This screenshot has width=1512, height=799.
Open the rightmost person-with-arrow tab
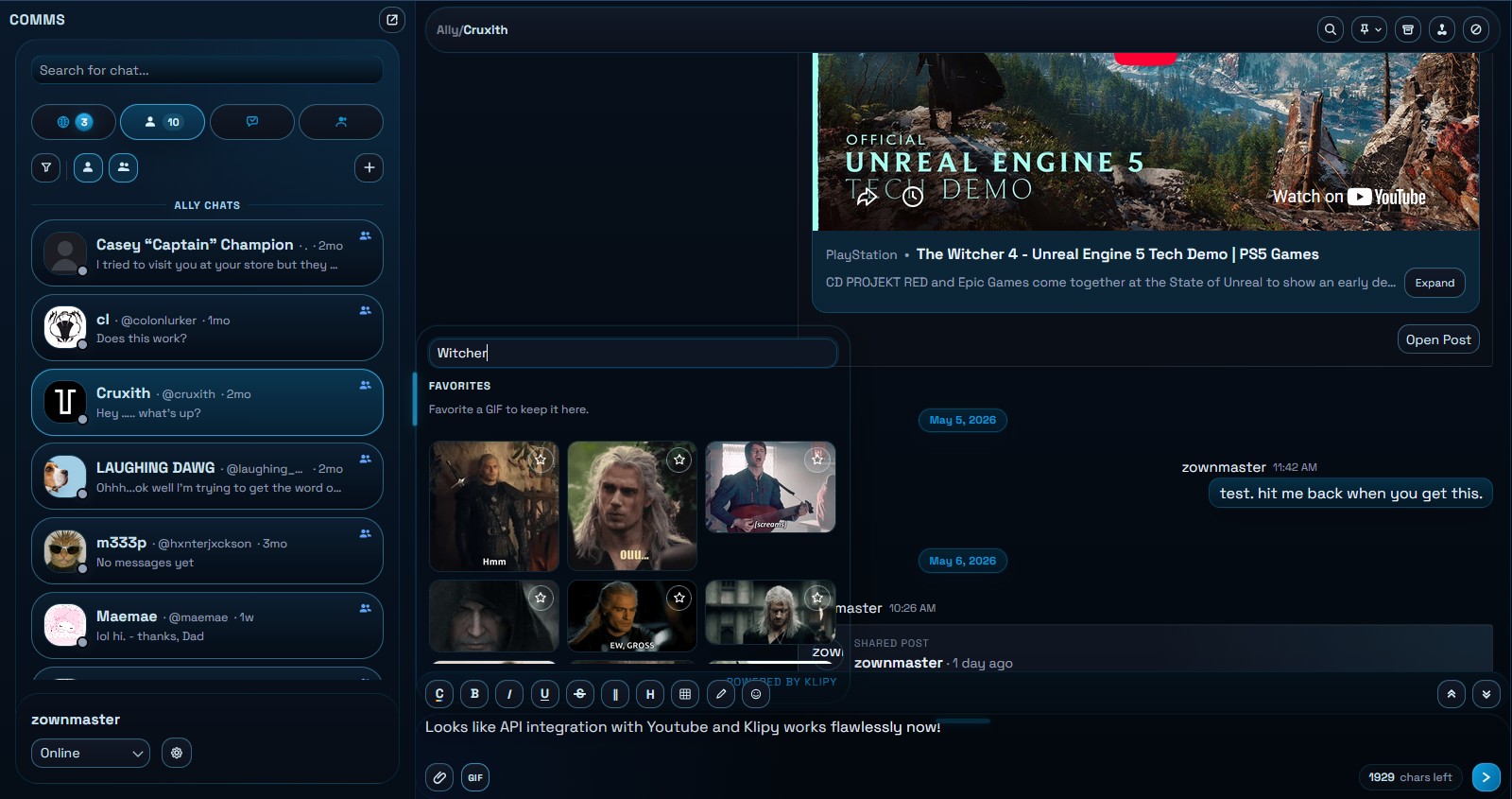(x=341, y=122)
